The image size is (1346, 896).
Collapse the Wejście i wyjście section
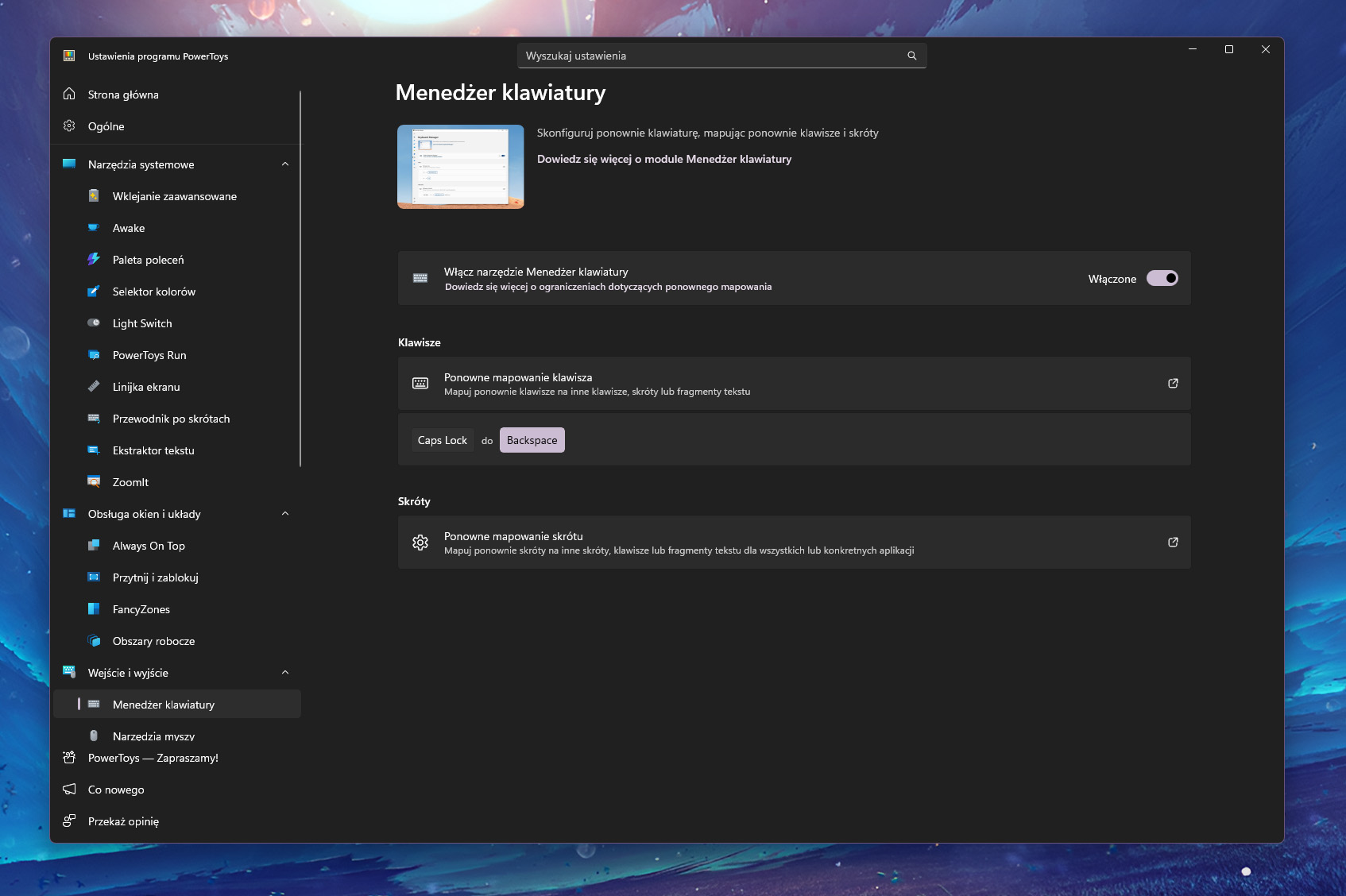(x=285, y=673)
